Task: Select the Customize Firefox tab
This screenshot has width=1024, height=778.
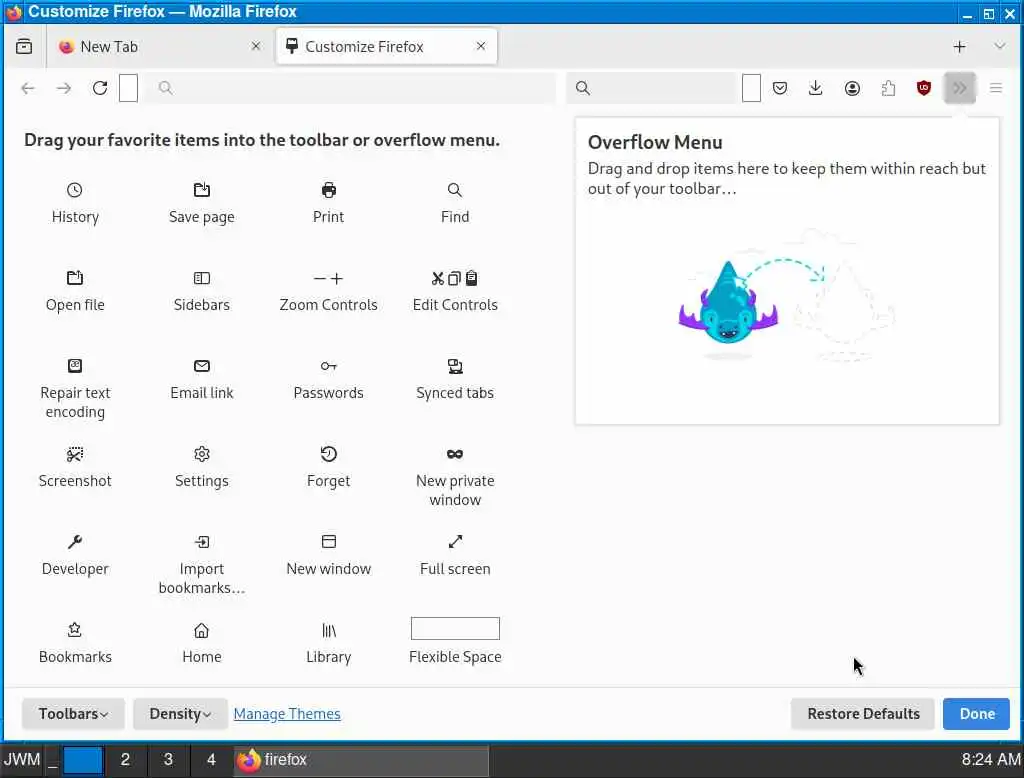Action: (387, 46)
